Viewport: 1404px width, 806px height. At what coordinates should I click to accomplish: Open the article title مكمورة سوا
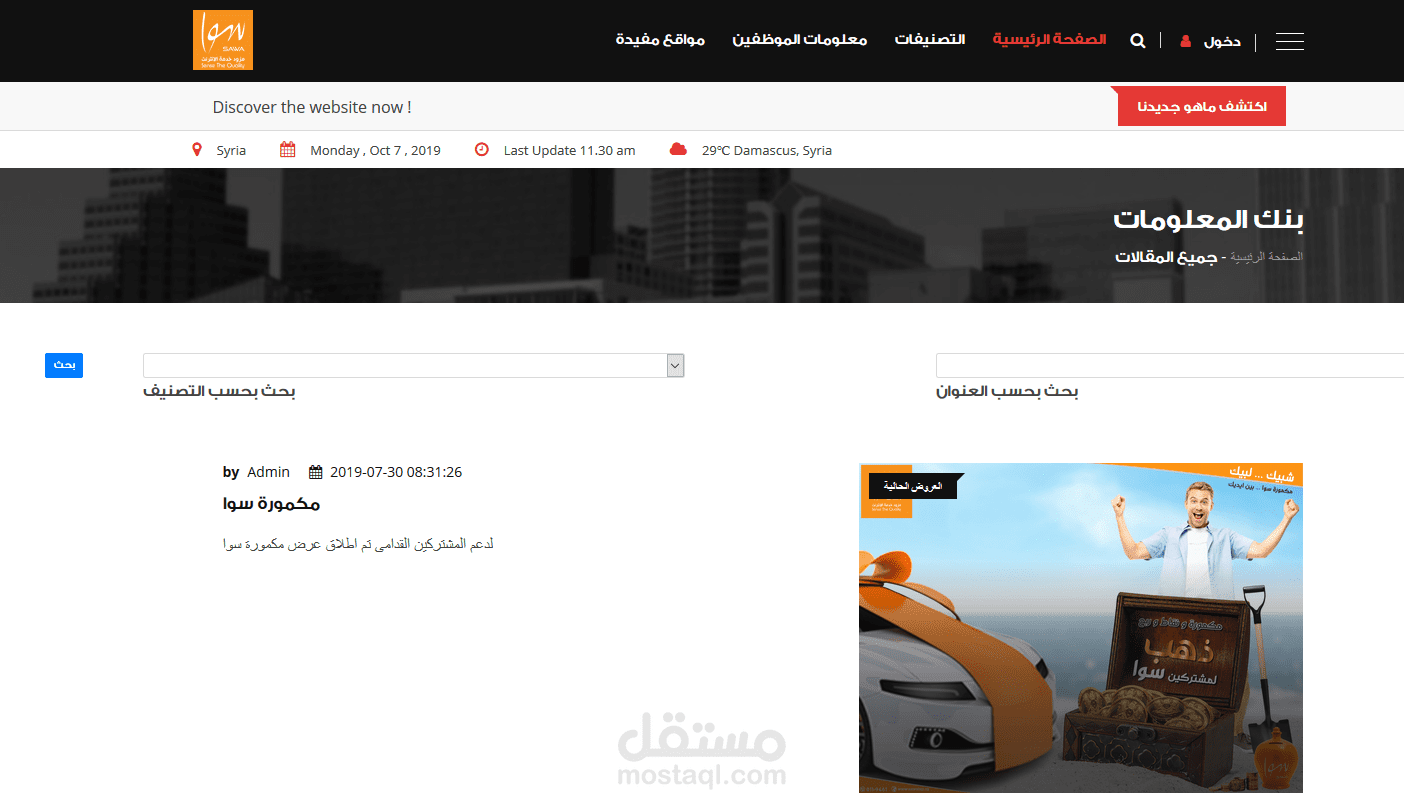[x=271, y=504]
